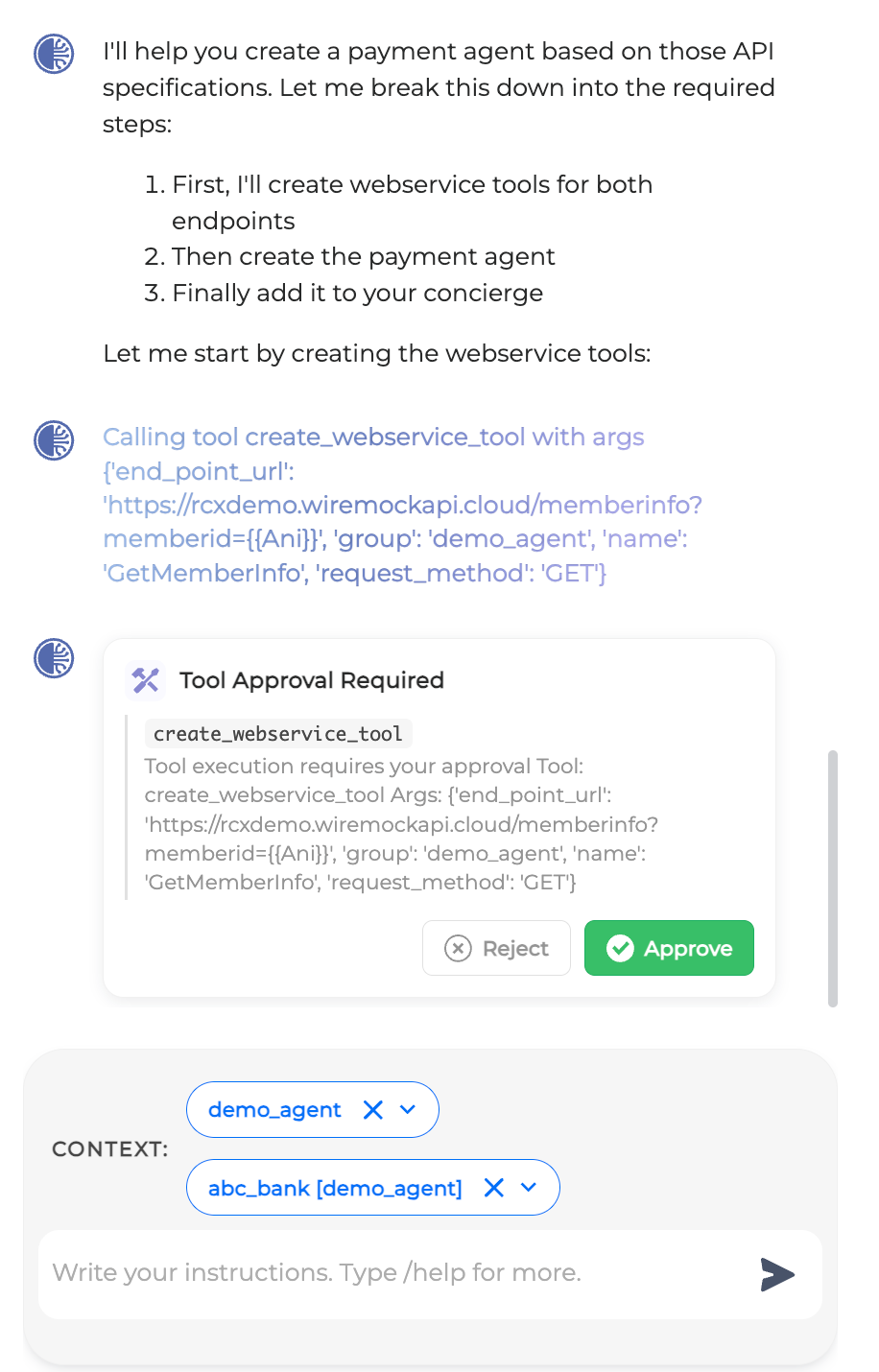Remove the demo_agent context chip via its X
Viewport: 879px width, 1372px height.
pyautogui.click(x=372, y=1109)
